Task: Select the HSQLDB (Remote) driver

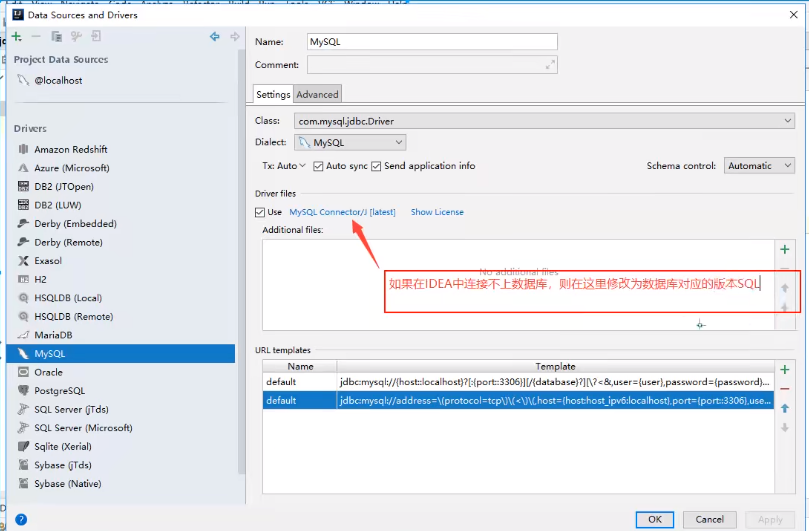Action: pyautogui.click(x=121, y=316)
